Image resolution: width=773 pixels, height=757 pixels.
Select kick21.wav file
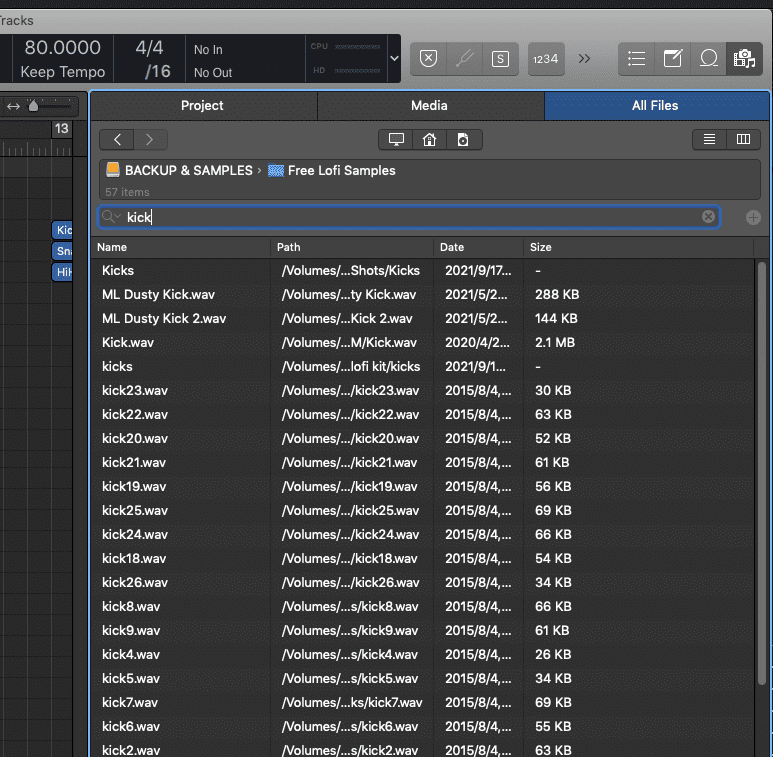tap(423, 462)
